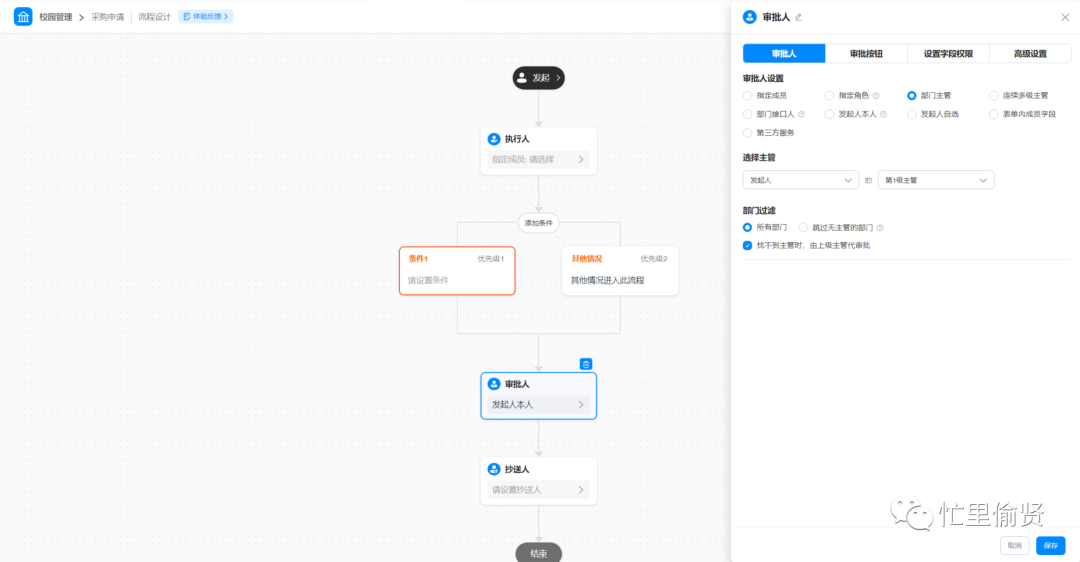Switch to the 审批人 tab
Image resolution: width=1080 pixels, height=562 pixels.
point(784,54)
